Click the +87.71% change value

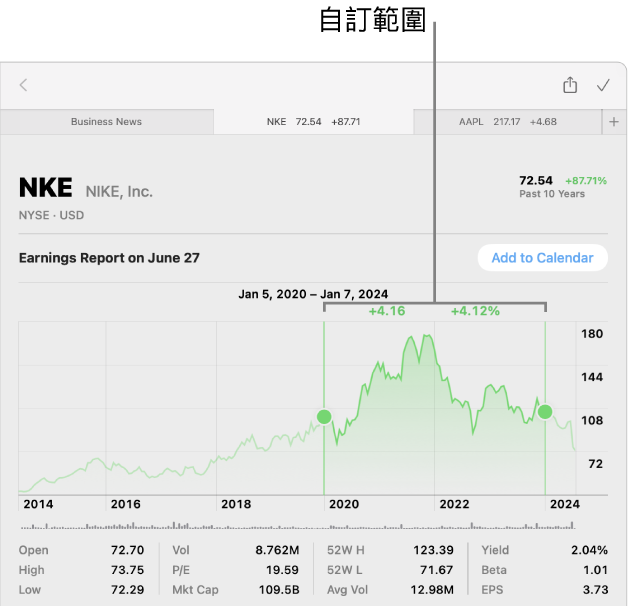(586, 181)
